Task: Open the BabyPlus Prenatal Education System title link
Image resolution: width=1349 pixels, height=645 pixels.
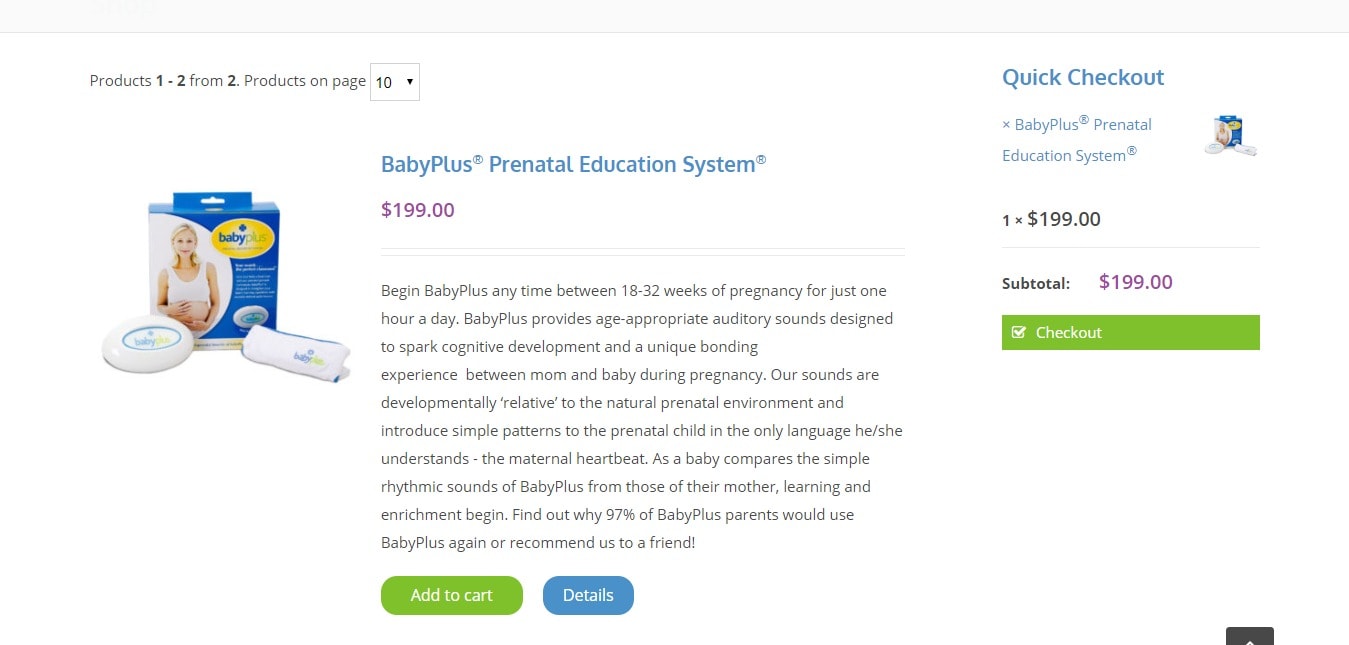Action: click(573, 164)
